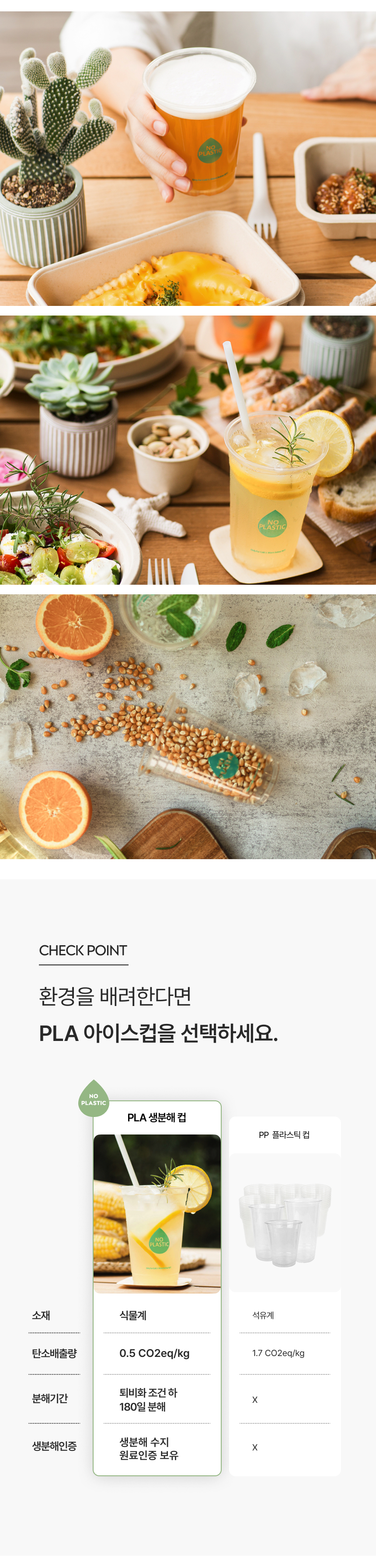376x1568 pixels.
Task: Click the green NO PLASTIC droplet badge
Action: point(94,1099)
